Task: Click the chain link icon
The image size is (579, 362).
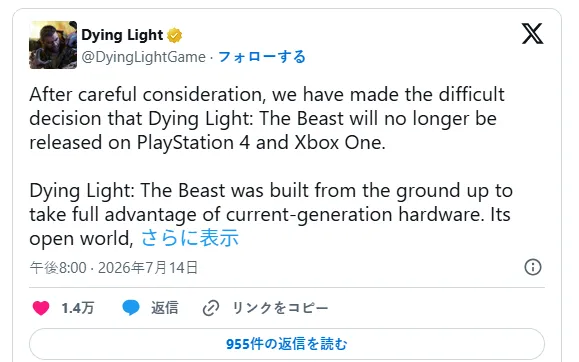Action: tap(211, 308)
